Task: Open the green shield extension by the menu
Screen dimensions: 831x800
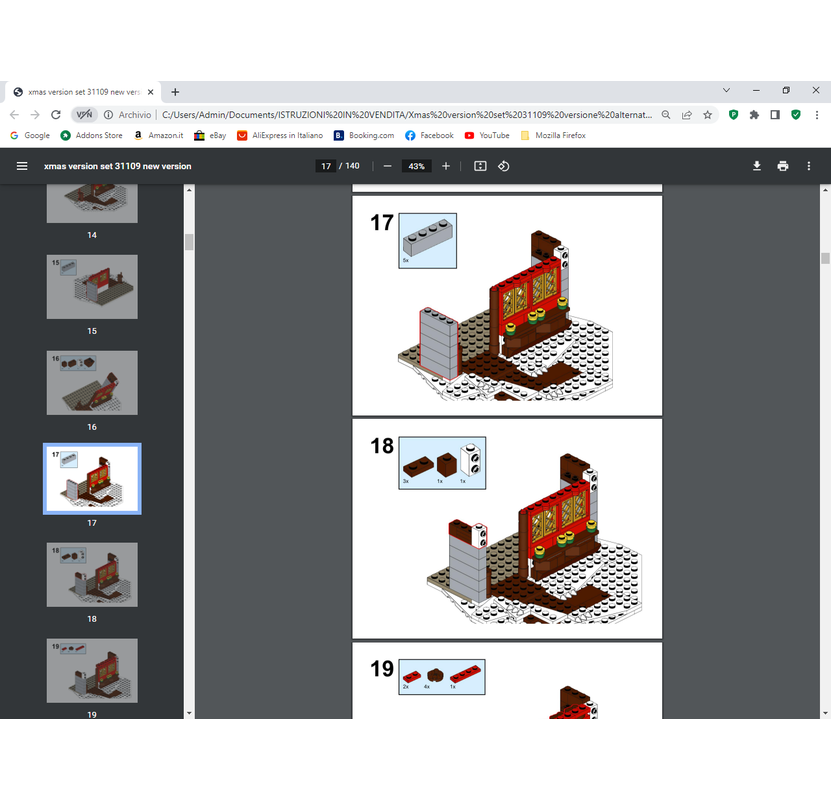Action: 795,115
